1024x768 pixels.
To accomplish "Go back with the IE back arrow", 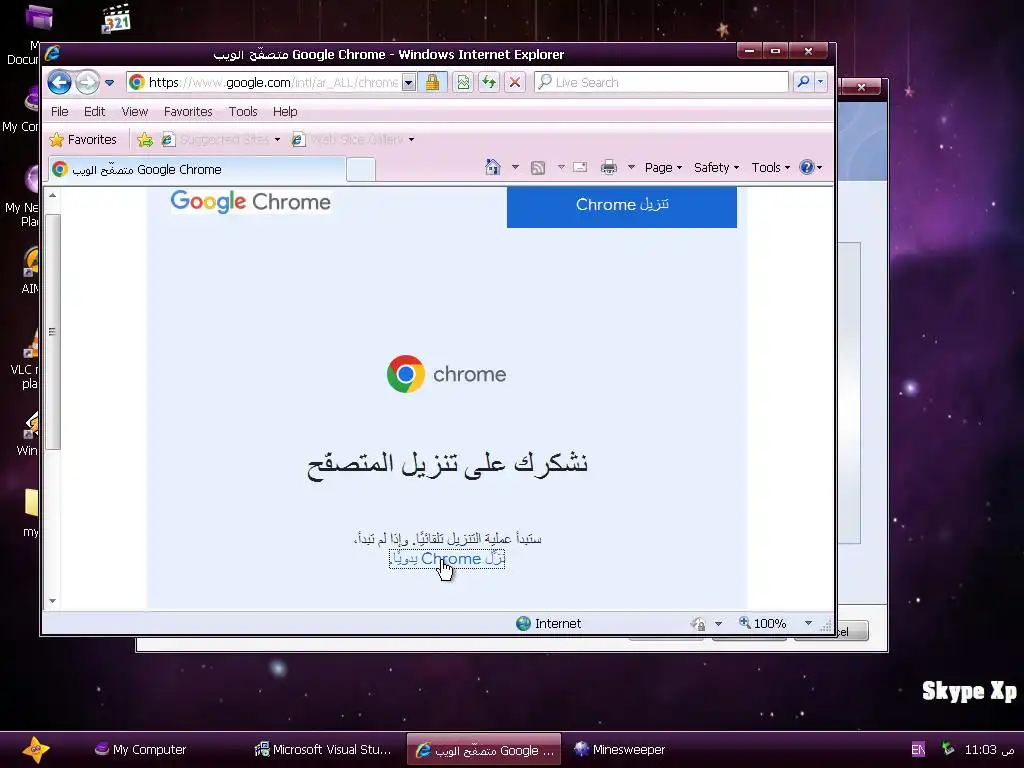I will 59,82.
